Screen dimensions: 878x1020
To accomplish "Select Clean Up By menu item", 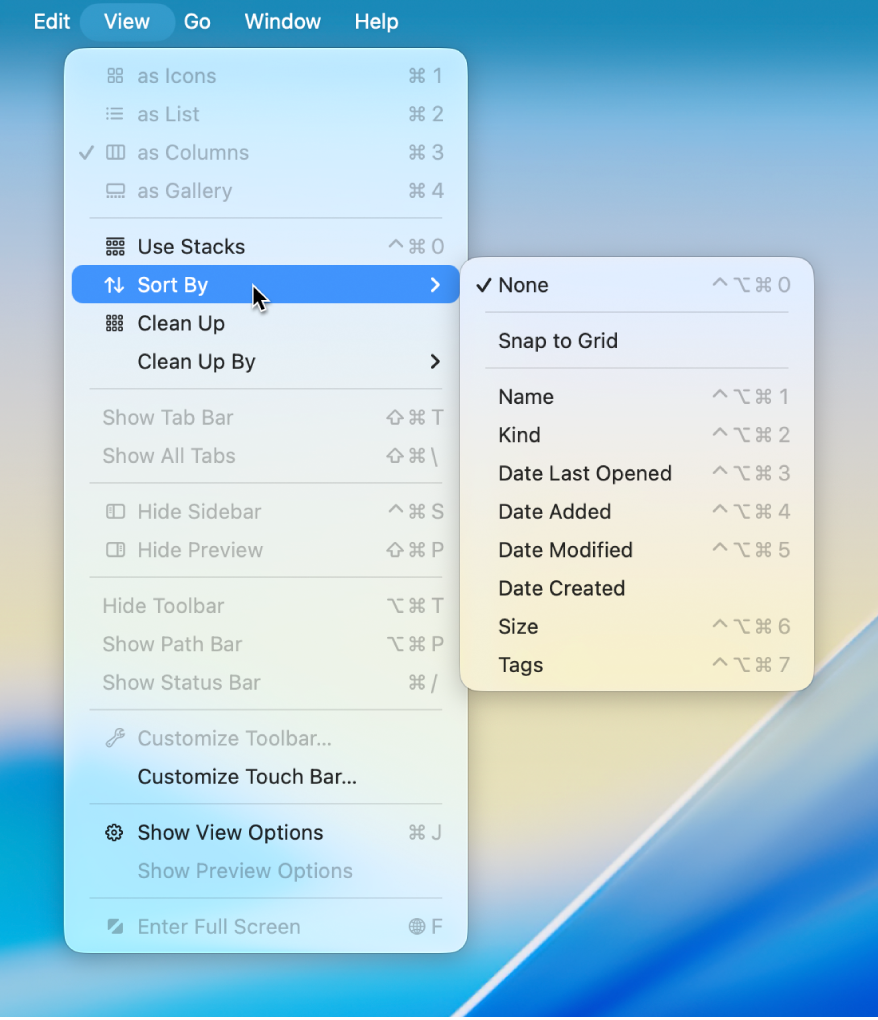I will point(266,362).
